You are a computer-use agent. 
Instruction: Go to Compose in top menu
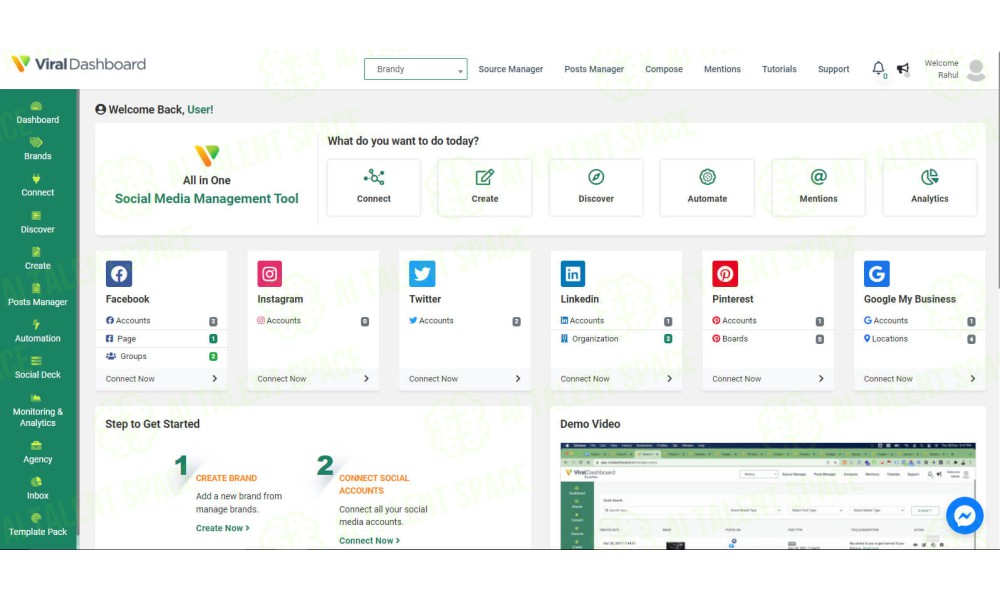pyautogui.click(x=663, y=69)
